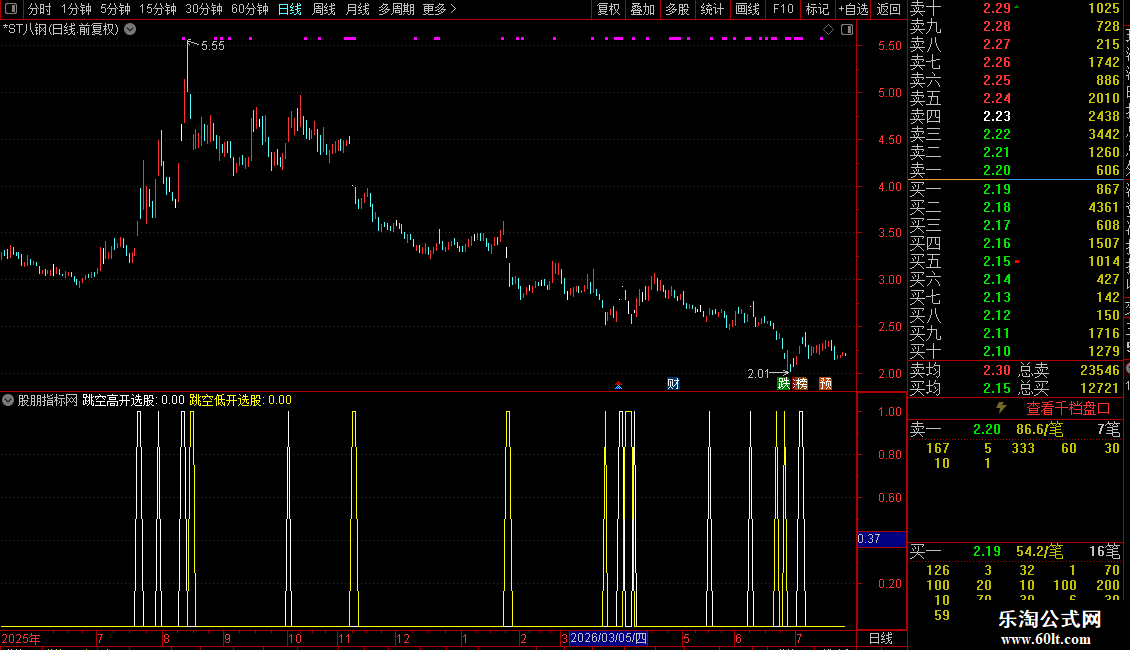
Task: Select the 买十 2.10 order row
Action: (x=1015, y=351)
